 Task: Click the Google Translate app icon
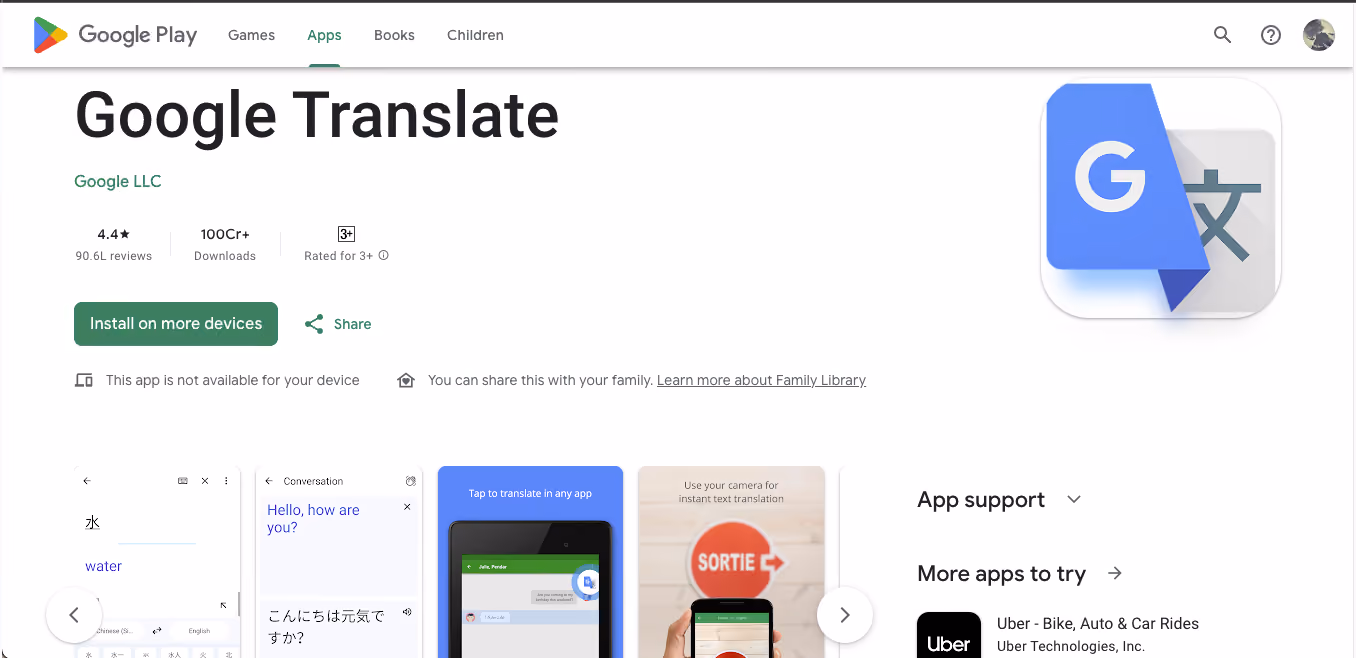tap(1161, 198)
